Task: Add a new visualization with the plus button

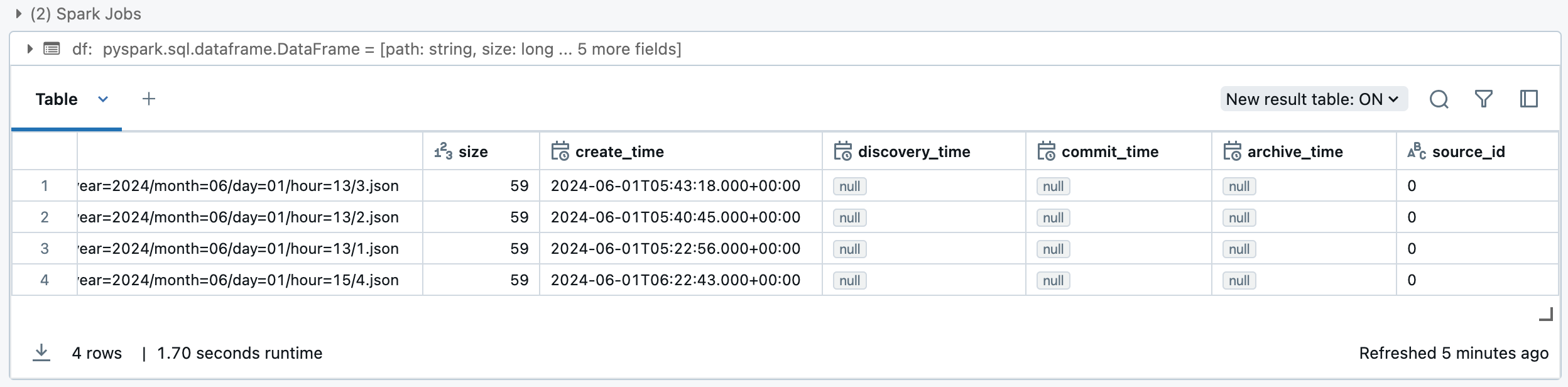Action: (x=150, y=99)
